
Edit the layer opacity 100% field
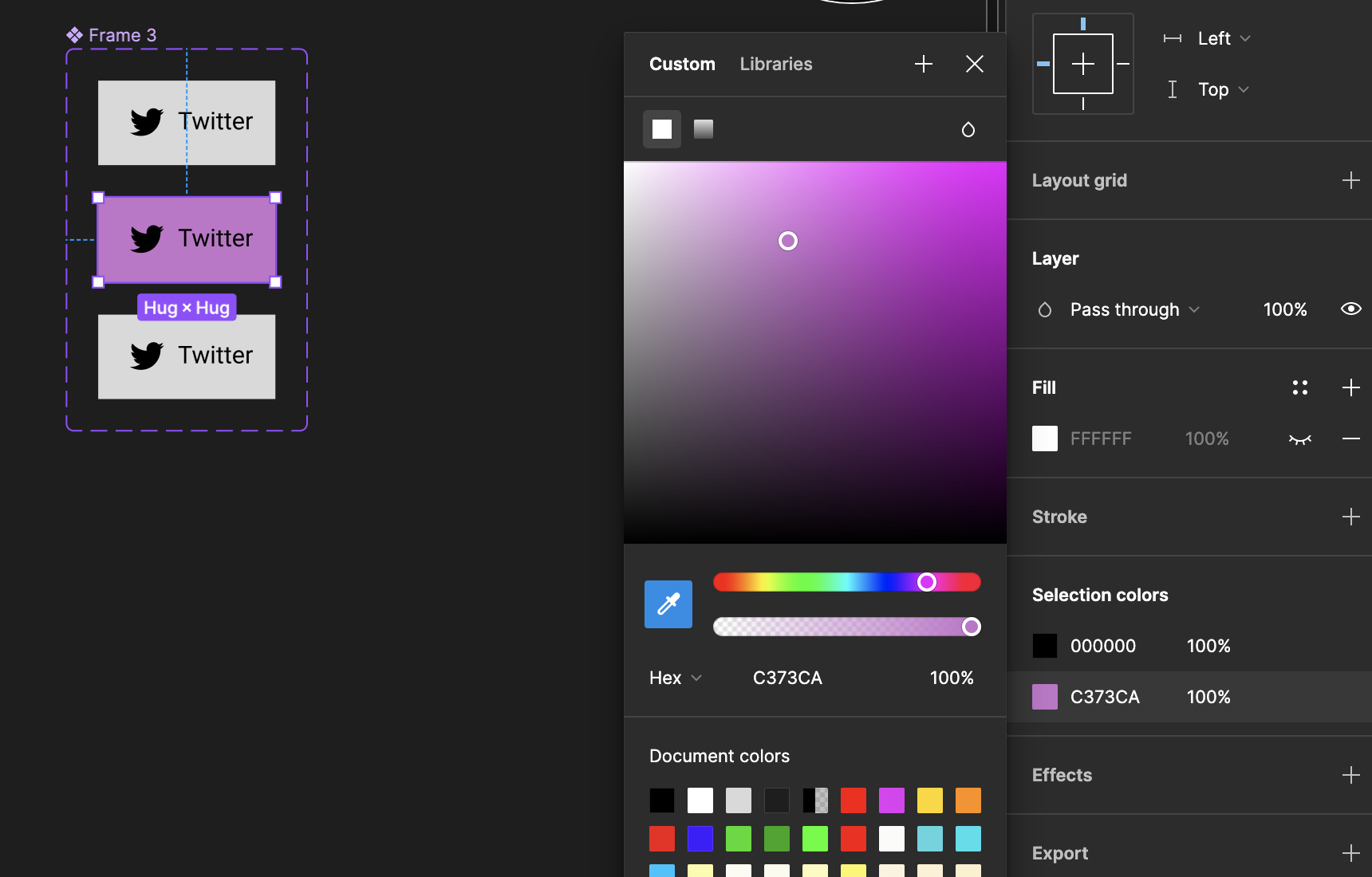[x=1285, y=309]
